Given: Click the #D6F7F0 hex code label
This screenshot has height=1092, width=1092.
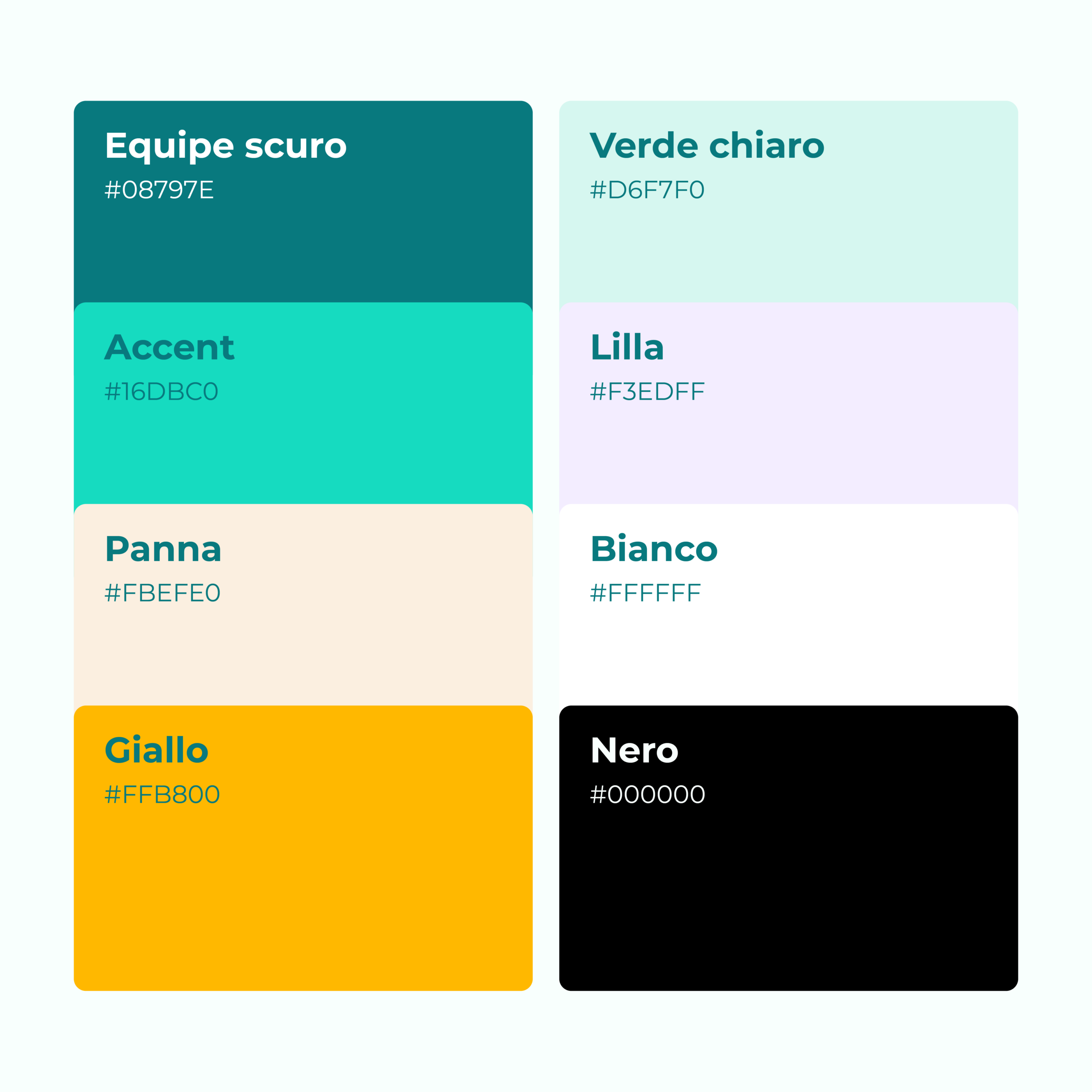Looking at the screenshot, I should coord(647,190).
